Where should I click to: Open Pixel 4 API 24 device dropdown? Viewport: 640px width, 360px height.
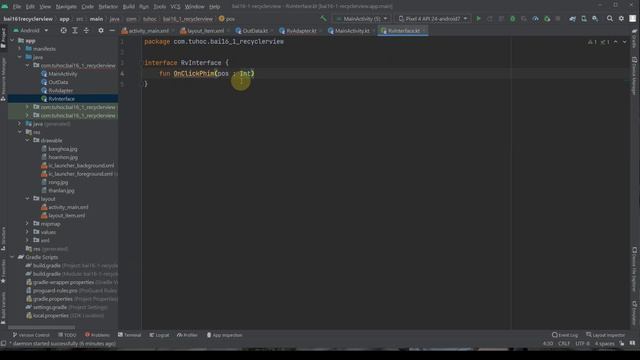click(x=433, y=19)
